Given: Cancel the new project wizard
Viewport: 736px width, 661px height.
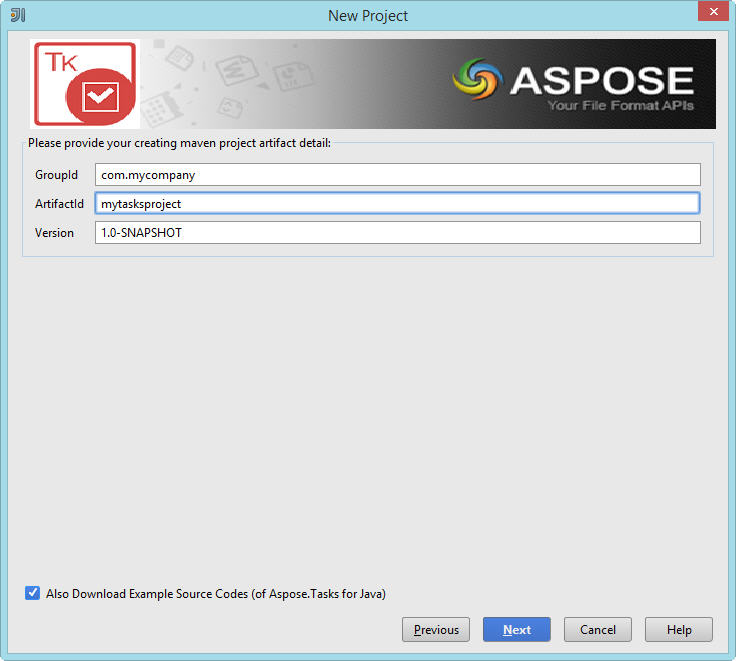Looking at the screenshot, I should [597, 629].
